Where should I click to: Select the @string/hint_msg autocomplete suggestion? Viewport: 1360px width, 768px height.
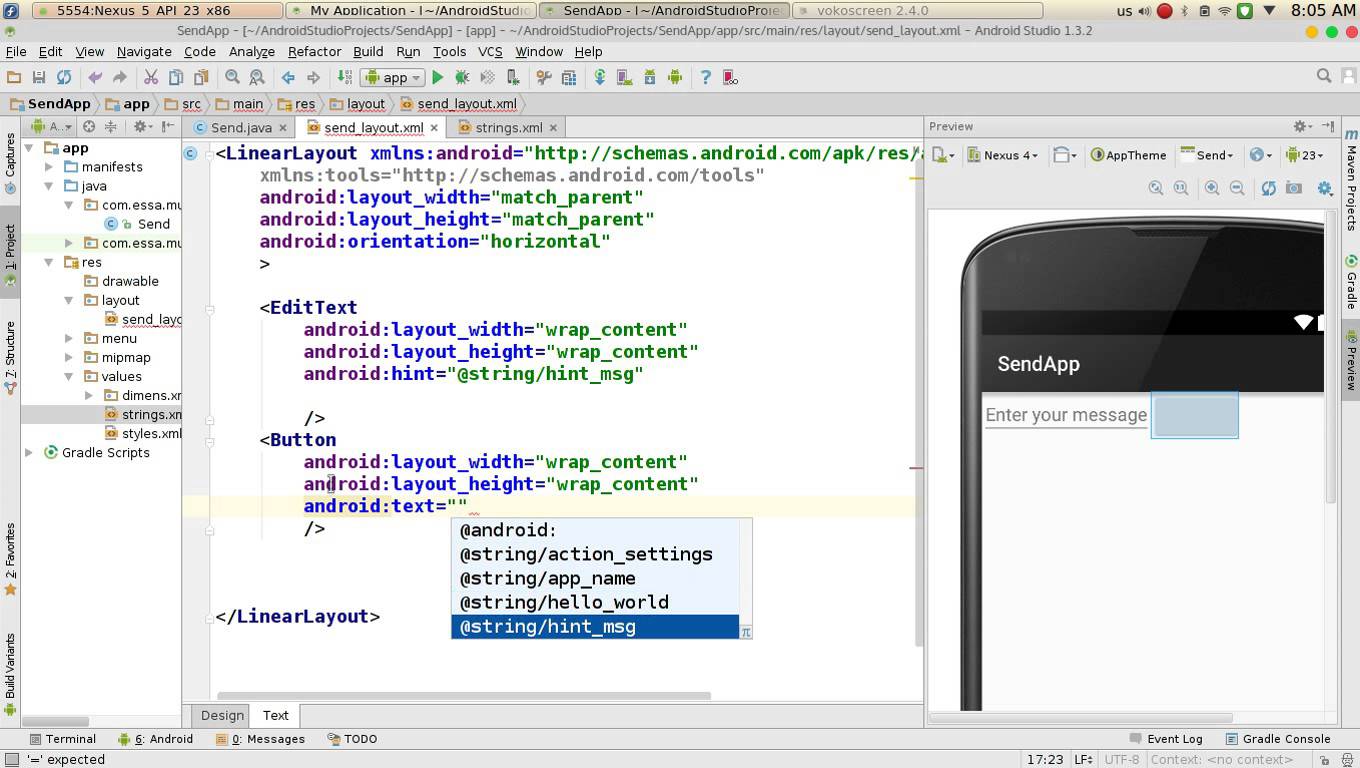click(x=547, y=626)
